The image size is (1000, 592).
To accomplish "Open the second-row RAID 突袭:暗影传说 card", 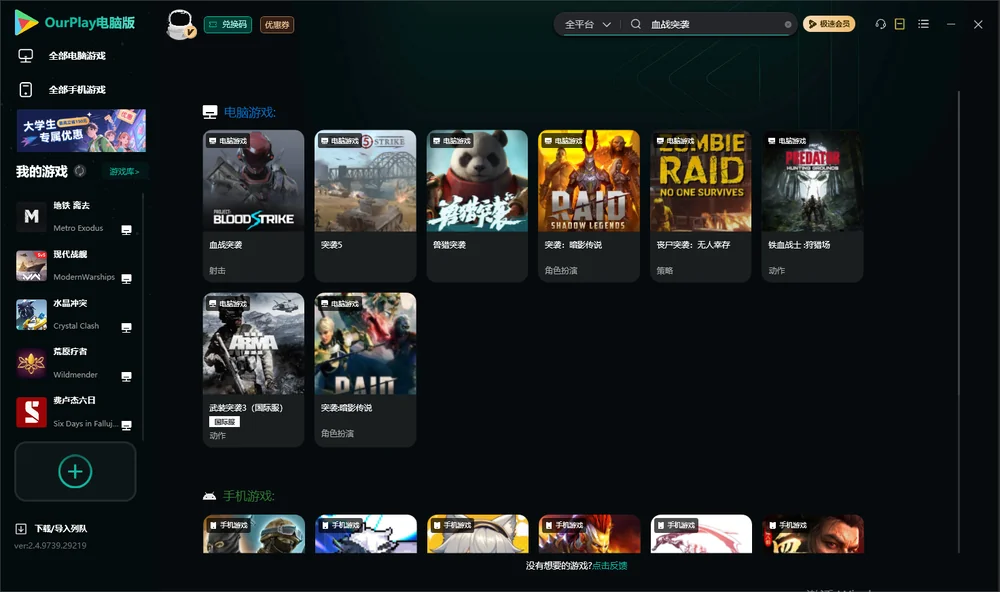I will coord(365,370).
